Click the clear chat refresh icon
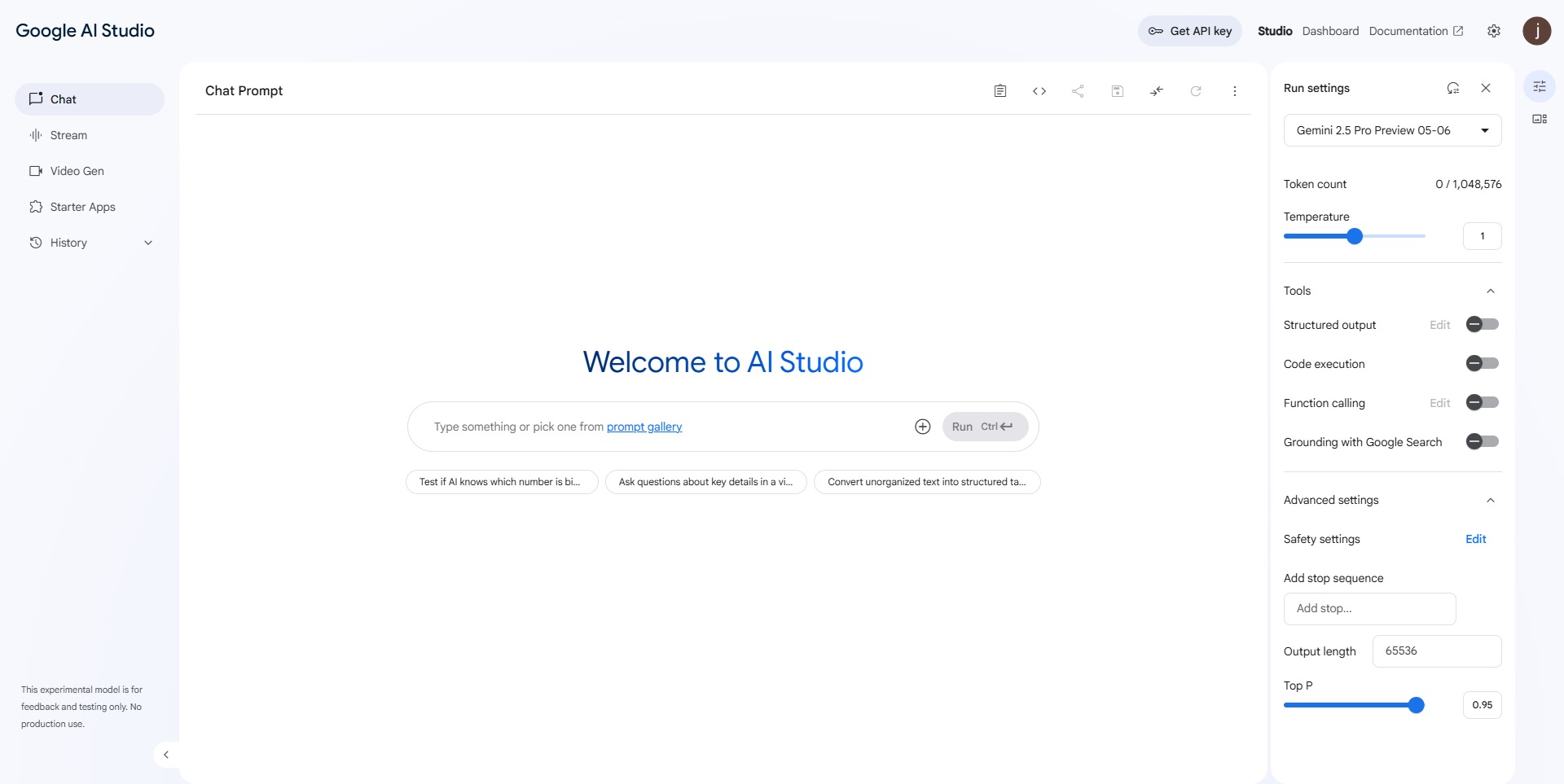 [x=1195, y=91]
